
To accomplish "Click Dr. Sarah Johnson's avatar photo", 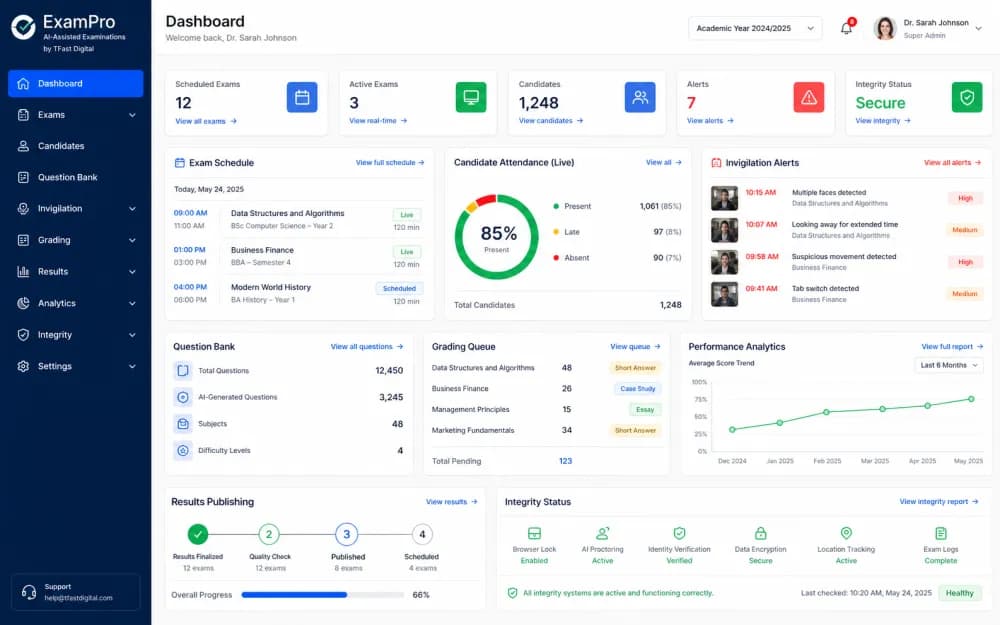I will (x=885, y=29).
